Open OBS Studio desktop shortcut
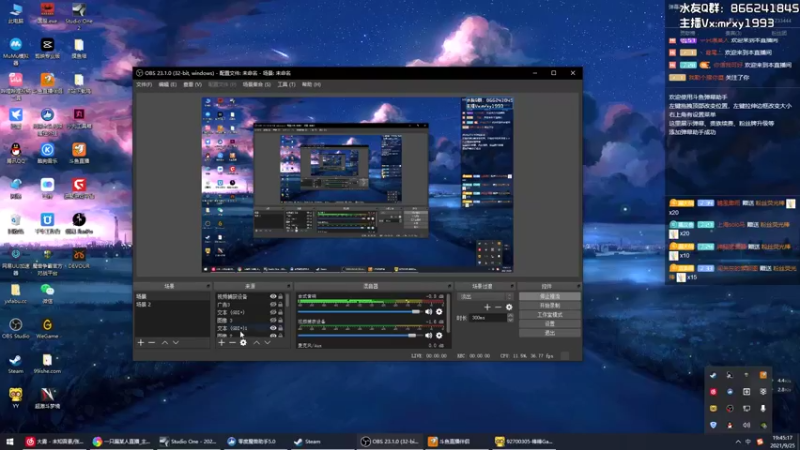This screenshot has width=800, height=450. tap(16, 329)
